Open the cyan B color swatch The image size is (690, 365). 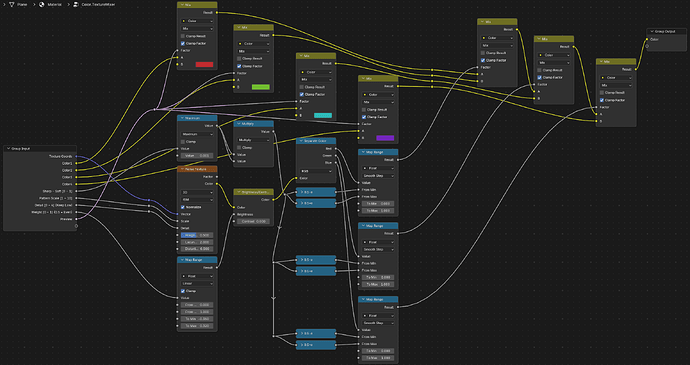coord(323,115)
